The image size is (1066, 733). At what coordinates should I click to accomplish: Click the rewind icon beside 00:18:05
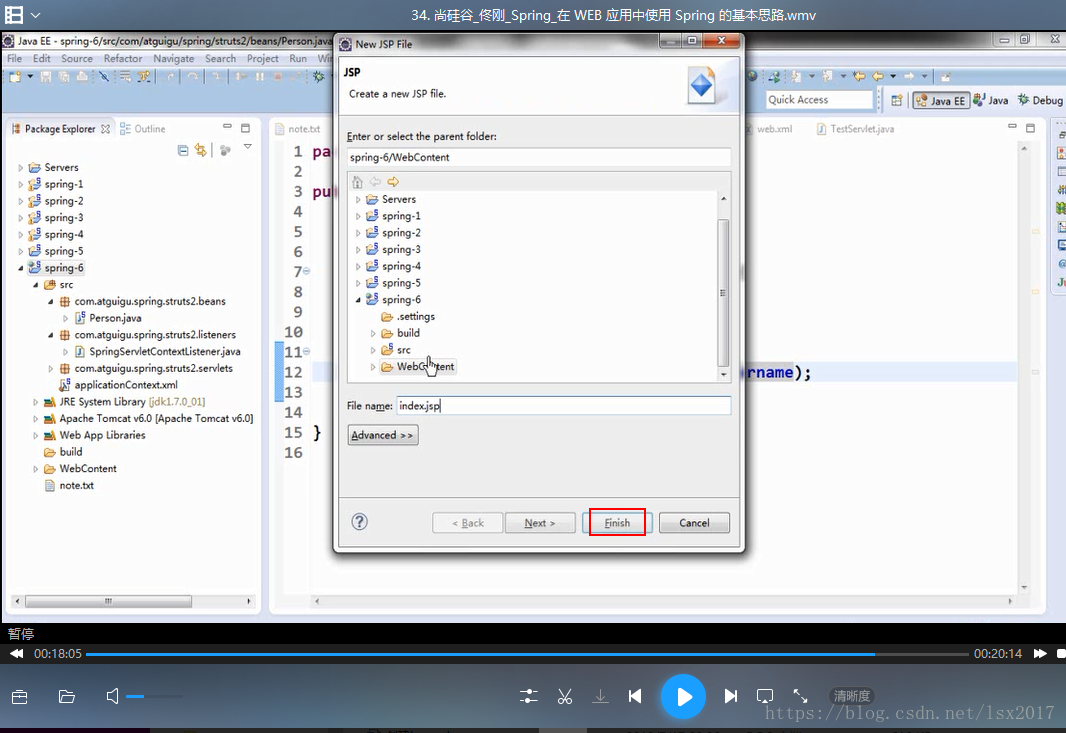17,653
